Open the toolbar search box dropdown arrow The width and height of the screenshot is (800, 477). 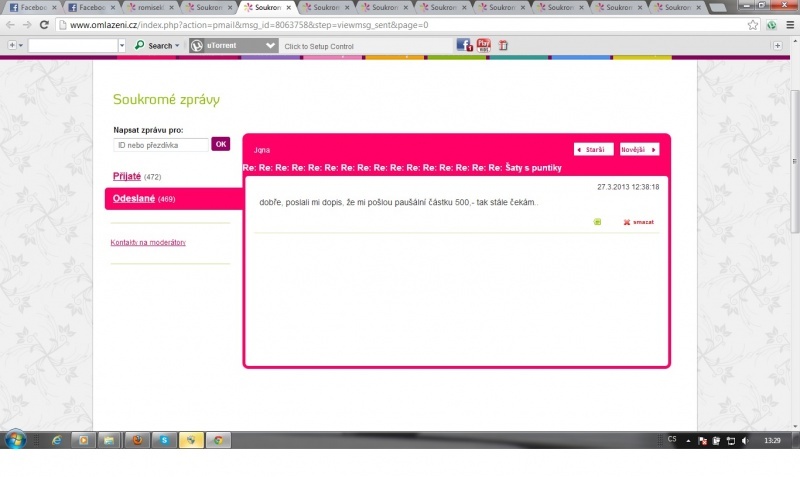pos(123,46)
